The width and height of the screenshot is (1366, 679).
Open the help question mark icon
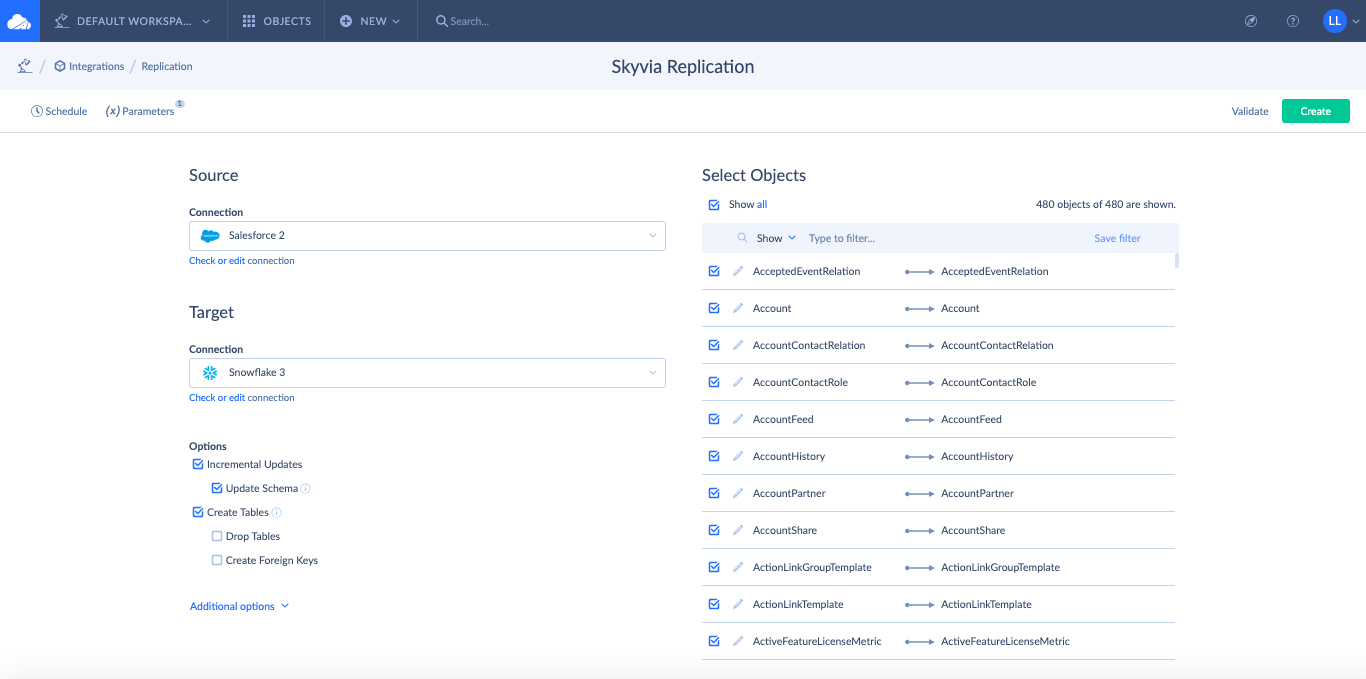[1293, 21]
